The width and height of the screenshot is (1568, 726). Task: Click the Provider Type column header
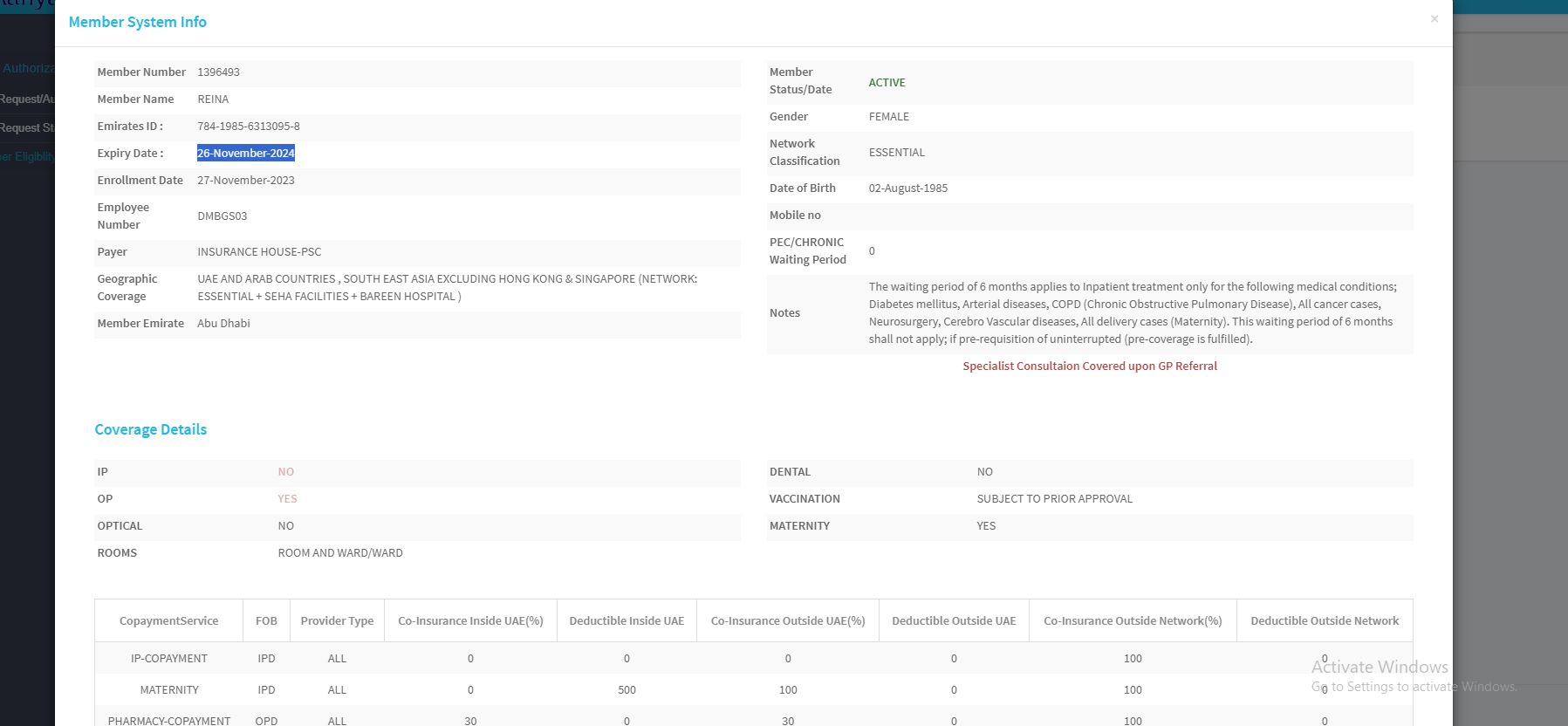[x=337, y=621]
